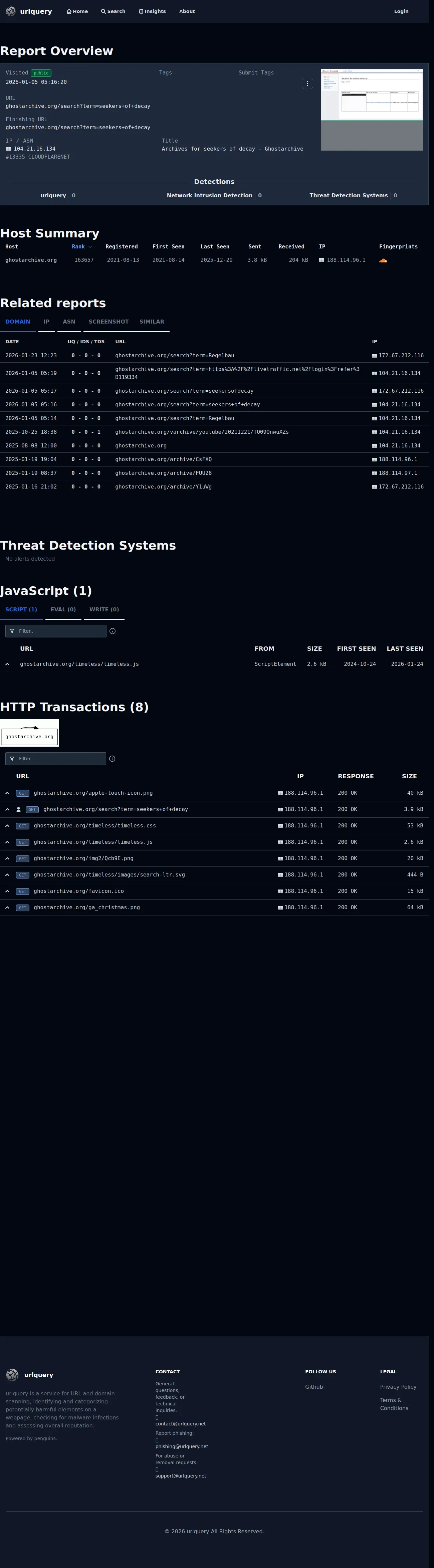Click the public visibility badge
This screenshot has height=1568, width=434.
click(x=41, y=73)
